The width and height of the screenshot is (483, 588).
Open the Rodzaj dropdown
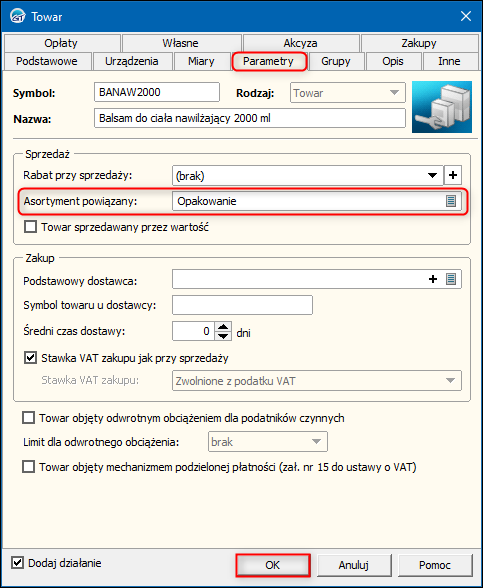(394, 93)
